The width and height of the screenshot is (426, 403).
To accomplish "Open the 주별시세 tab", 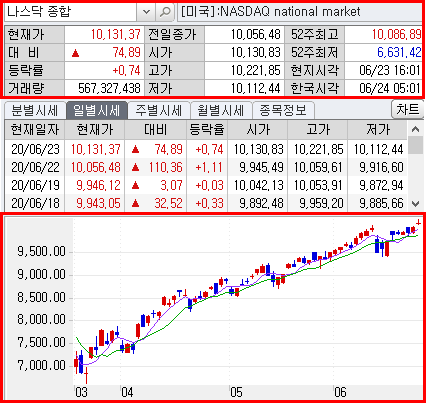I will [159, 110].
